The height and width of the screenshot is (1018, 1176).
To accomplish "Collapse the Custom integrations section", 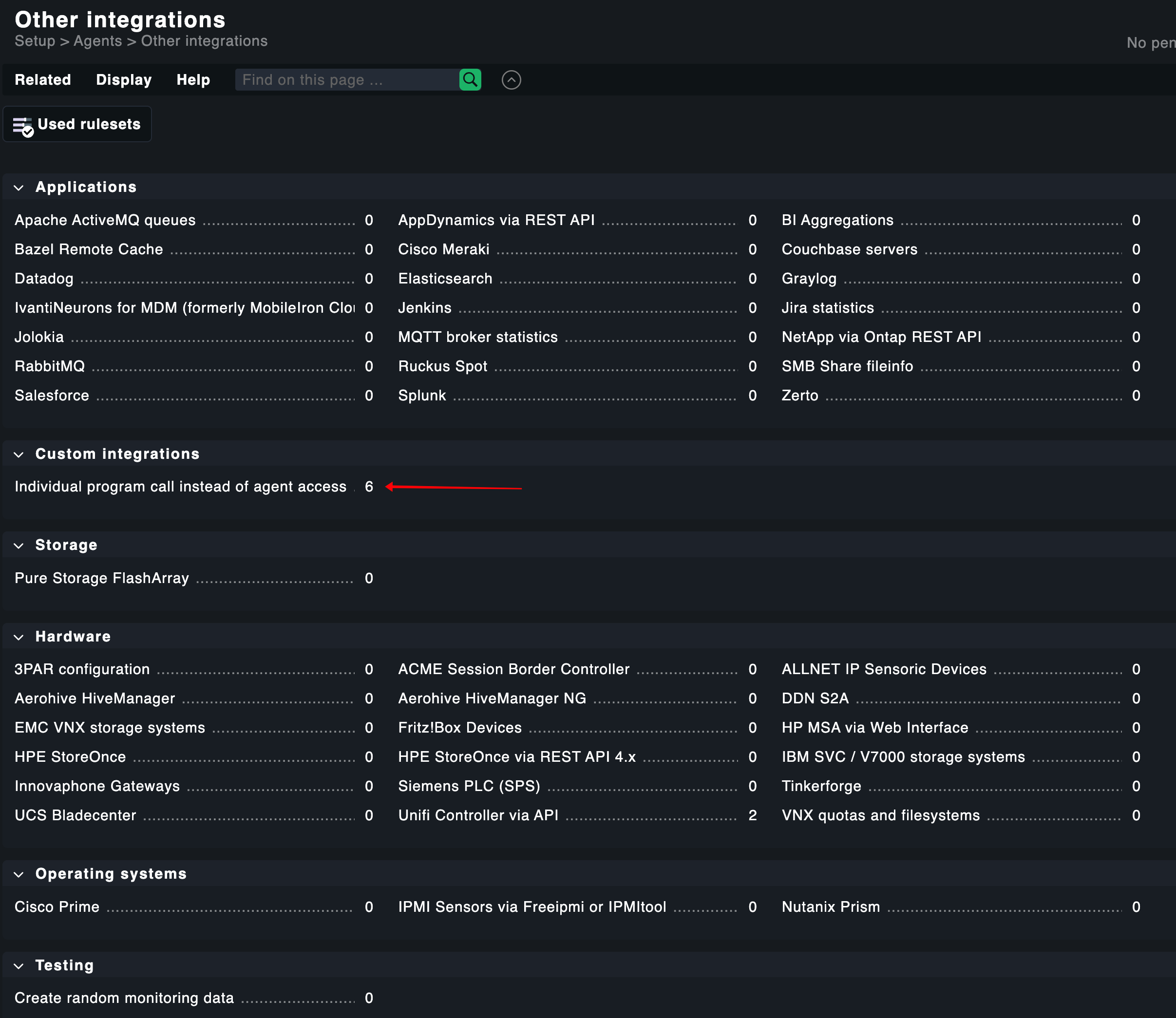I will pos(19,454).
